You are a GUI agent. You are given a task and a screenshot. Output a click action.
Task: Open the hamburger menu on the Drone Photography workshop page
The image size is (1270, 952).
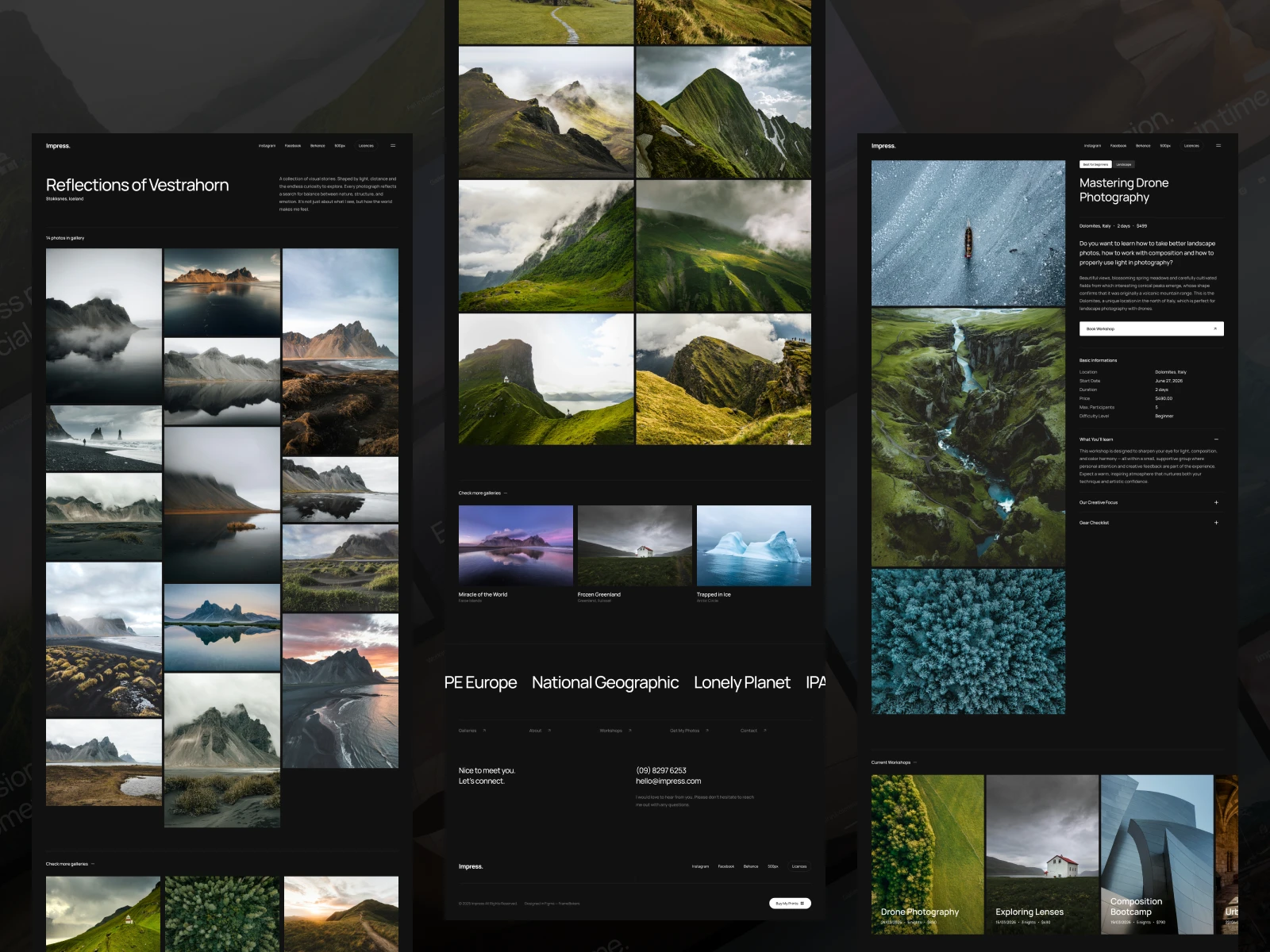click(1218, 146)
